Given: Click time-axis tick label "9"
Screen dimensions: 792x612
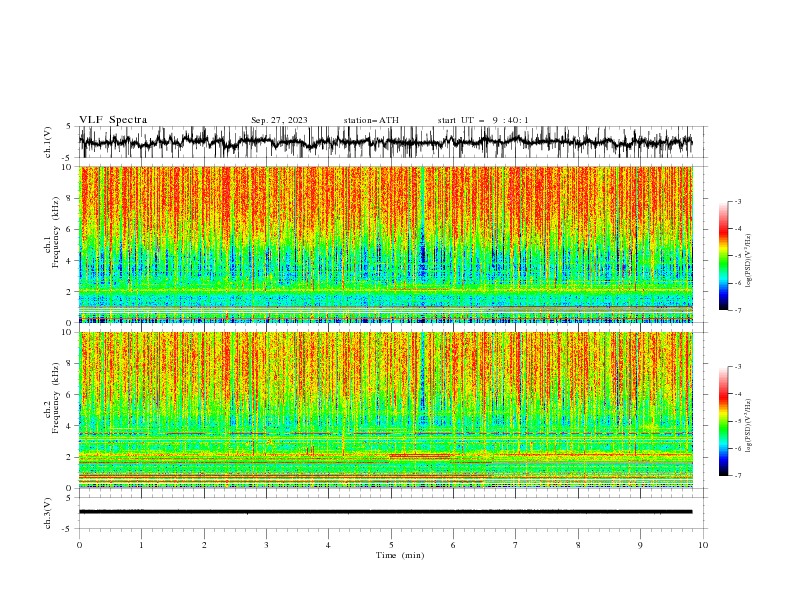Looking at the screenshot, I should click(x=640, y=545).
